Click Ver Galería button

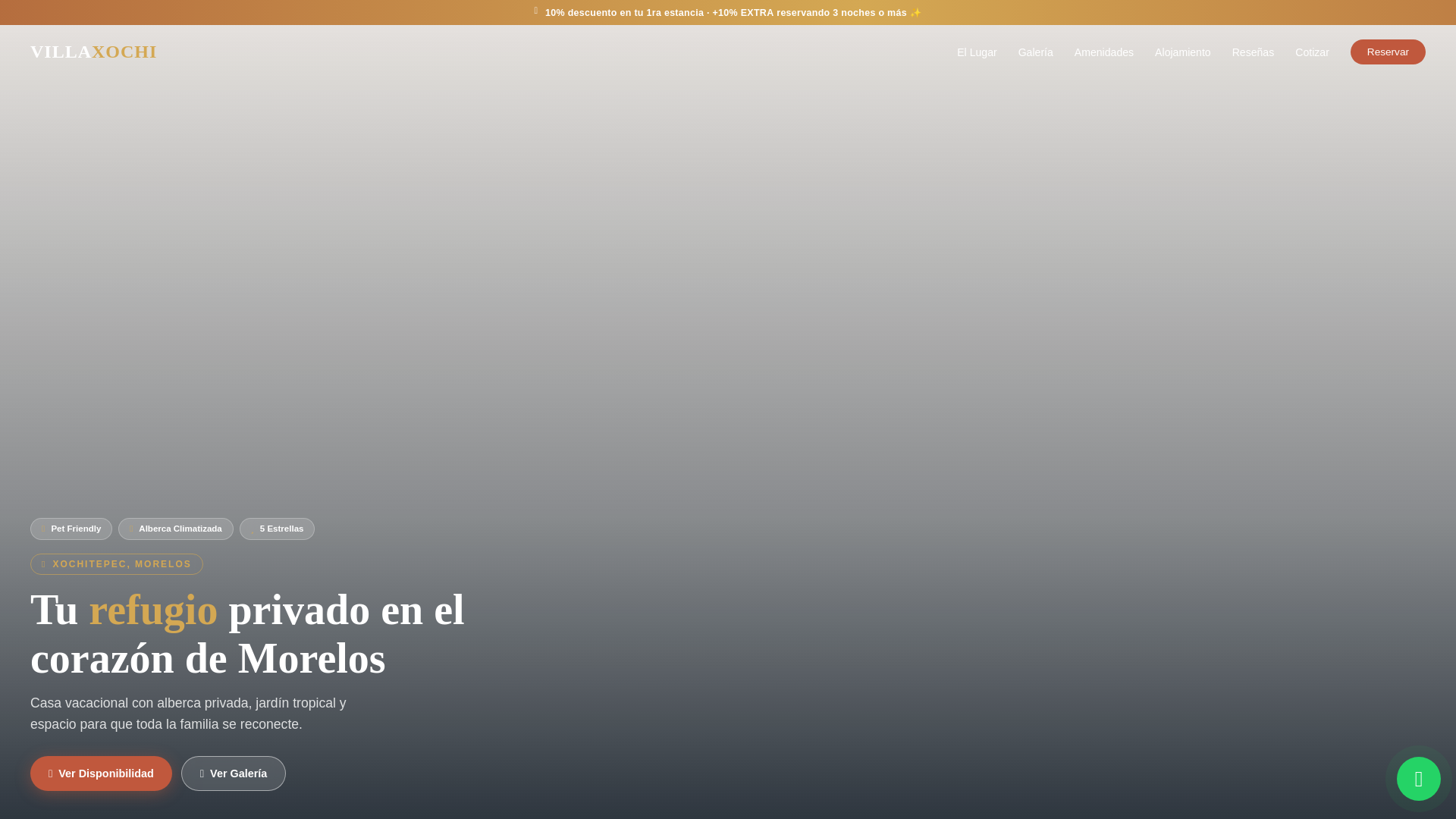234,773
